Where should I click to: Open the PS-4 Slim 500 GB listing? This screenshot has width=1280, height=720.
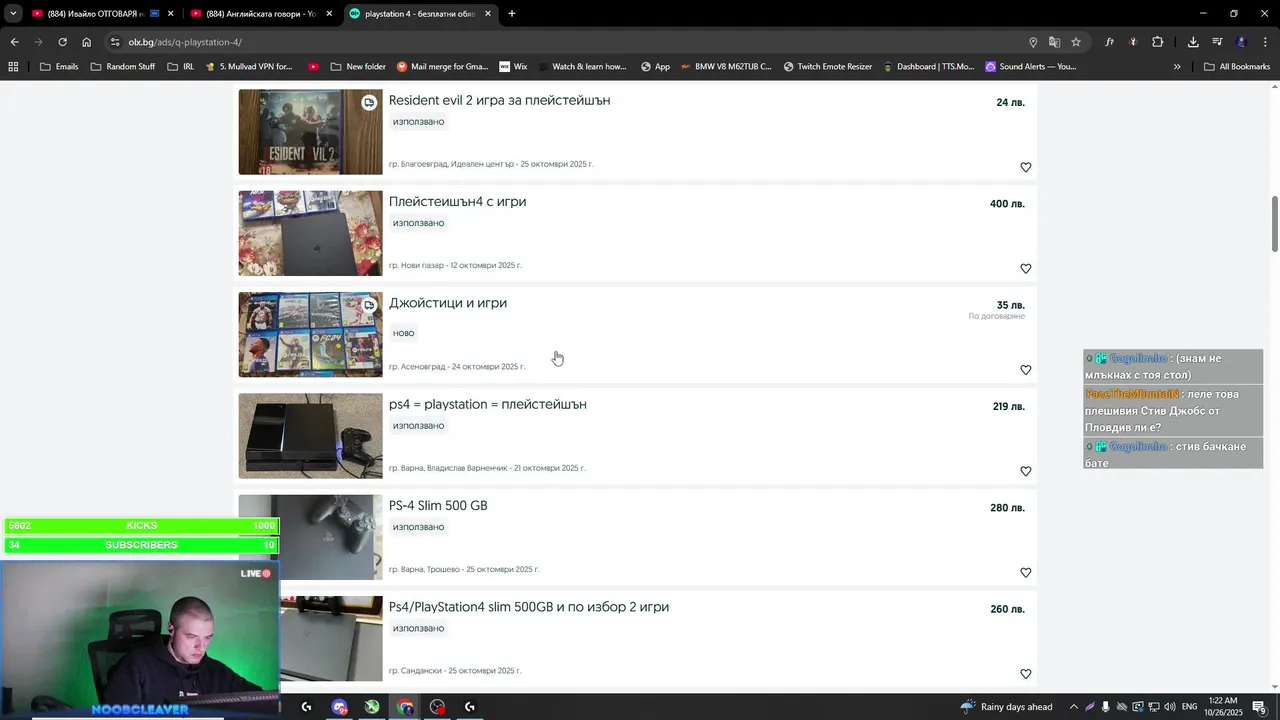point(438,506)
